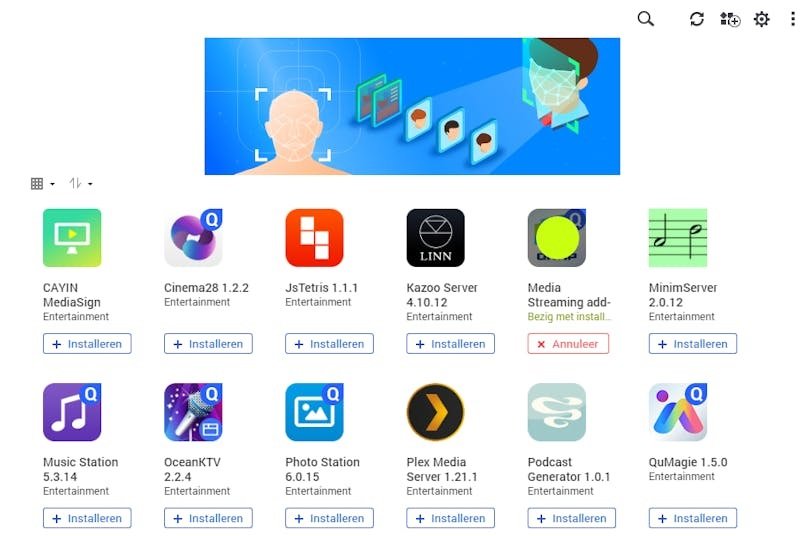This screenshot has height=536, width=800.
Task: Expand the sort order dropdown
Action: (81, 183)
